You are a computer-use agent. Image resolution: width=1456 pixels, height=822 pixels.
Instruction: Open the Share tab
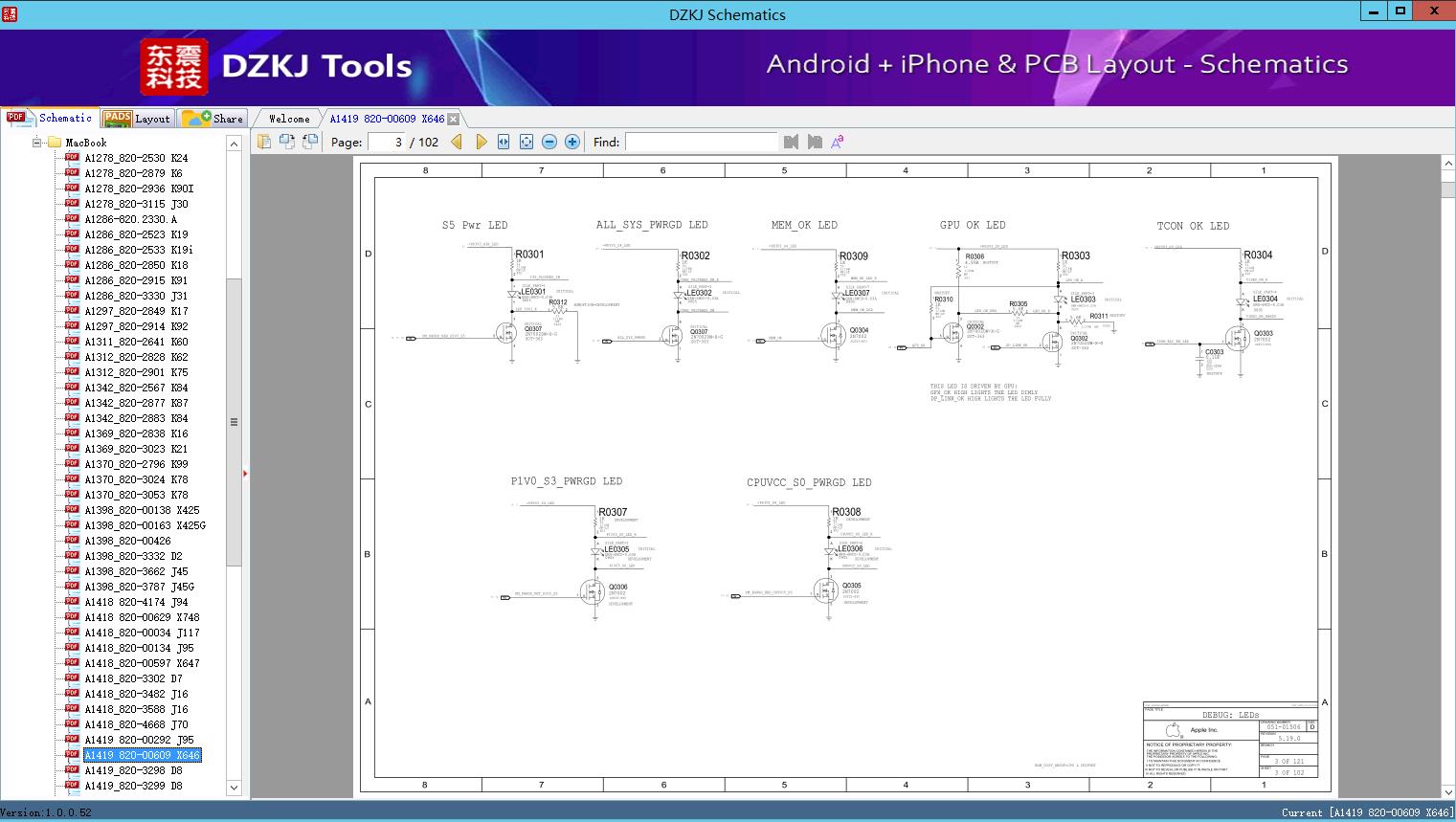pos(213,119)
